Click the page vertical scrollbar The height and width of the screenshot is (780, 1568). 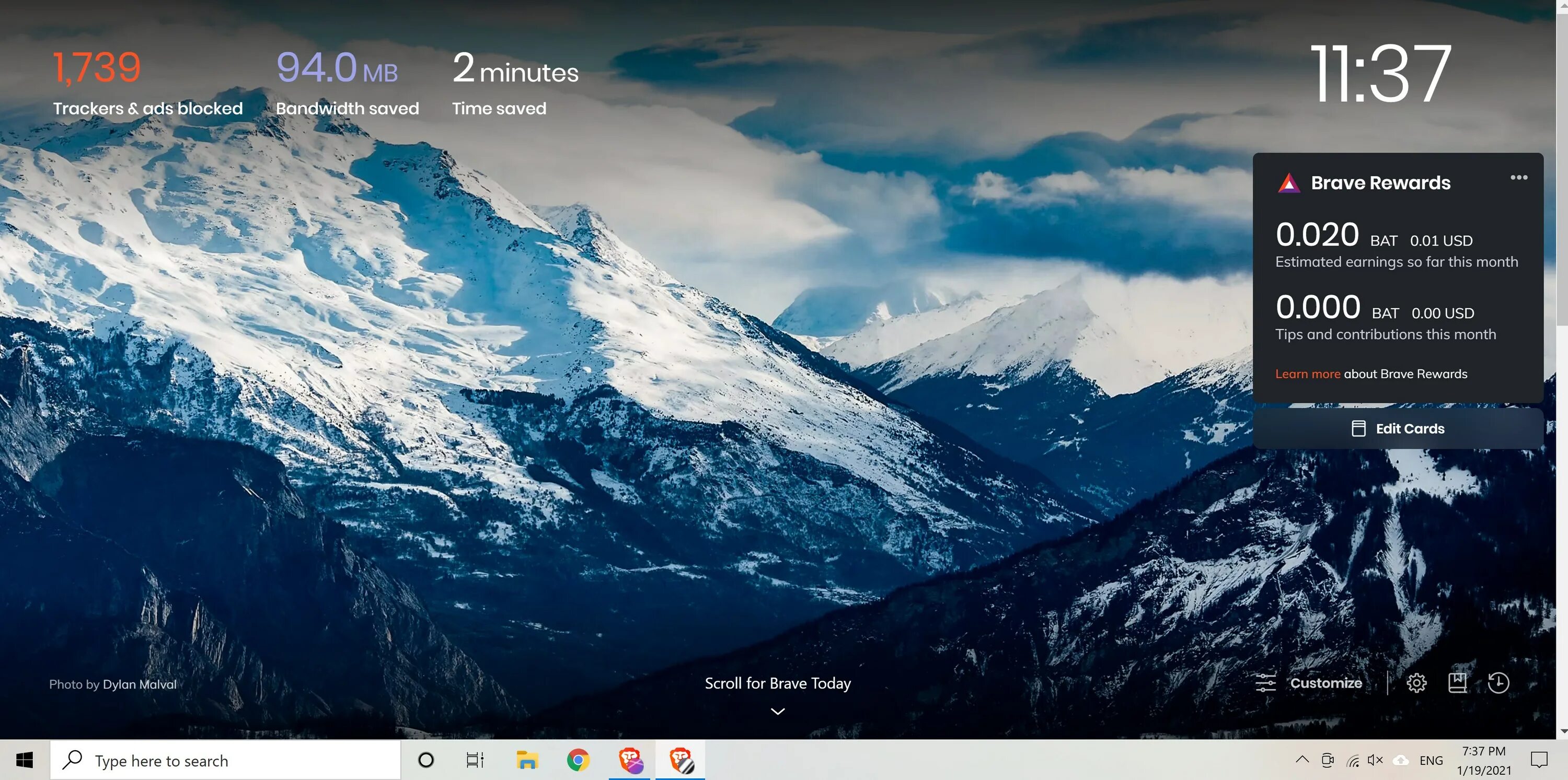point(1562,170)
